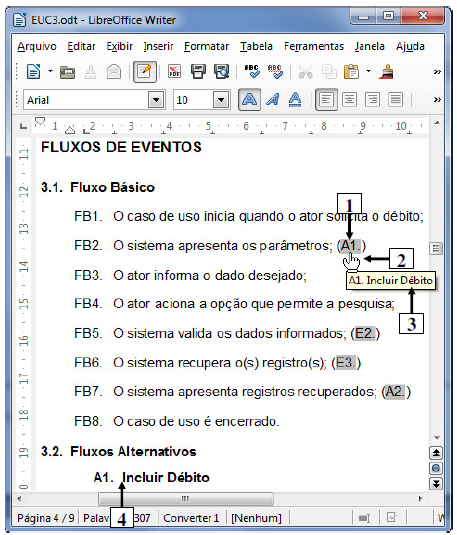Click the Cut icon
The width and height of the screenshot is (457, 535).
(305, 72)
